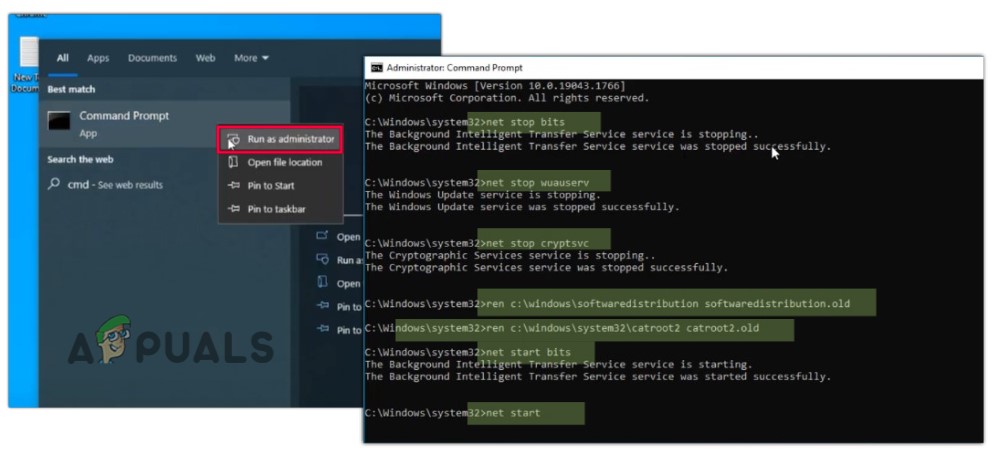The image size is (1000, 461).
Task: Click the ren softwaredistribution command line
Action: [x=607, y=304]
